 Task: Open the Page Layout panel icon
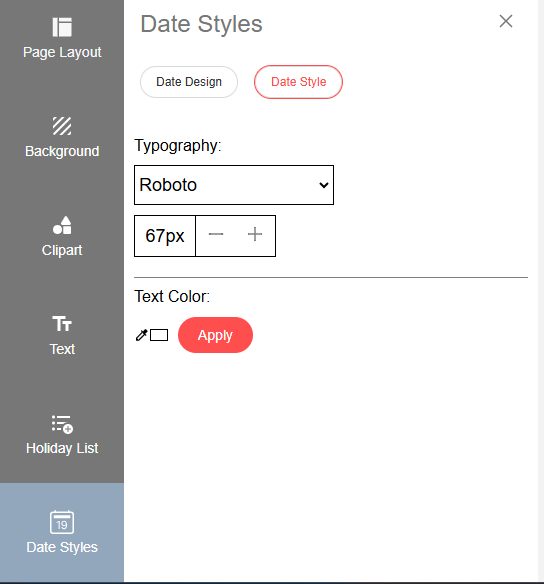[62, 27]
